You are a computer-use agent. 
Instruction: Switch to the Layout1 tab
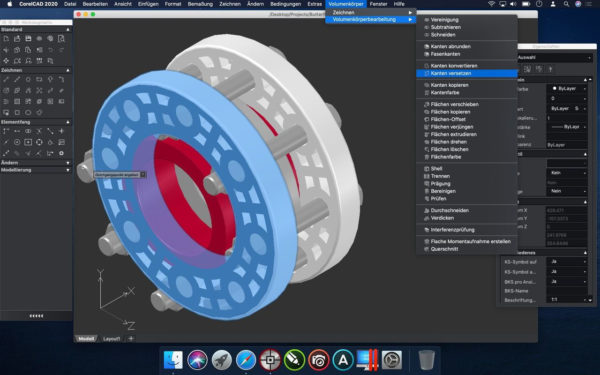tap(112, 339)
